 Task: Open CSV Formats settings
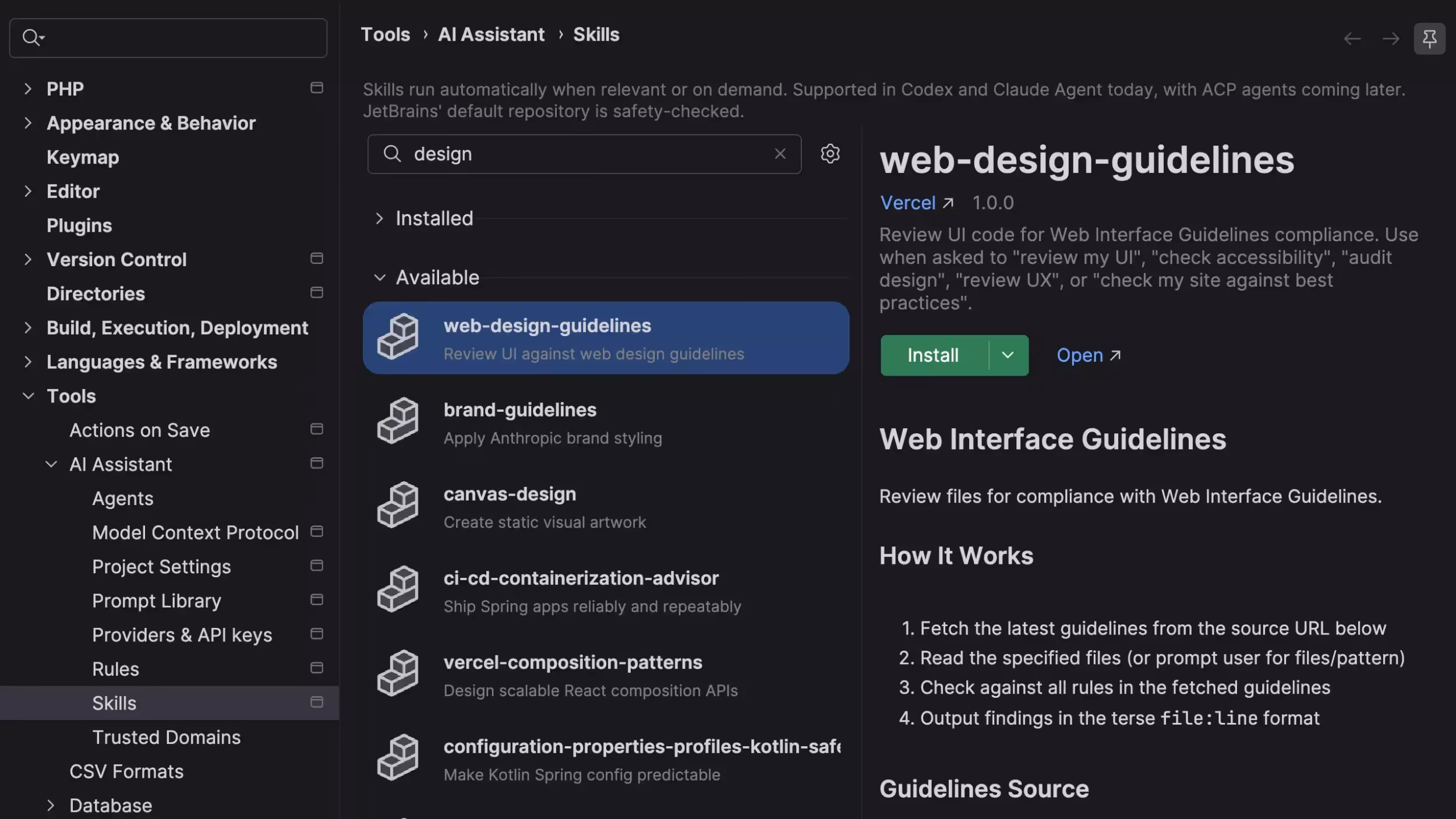point(126,771)
